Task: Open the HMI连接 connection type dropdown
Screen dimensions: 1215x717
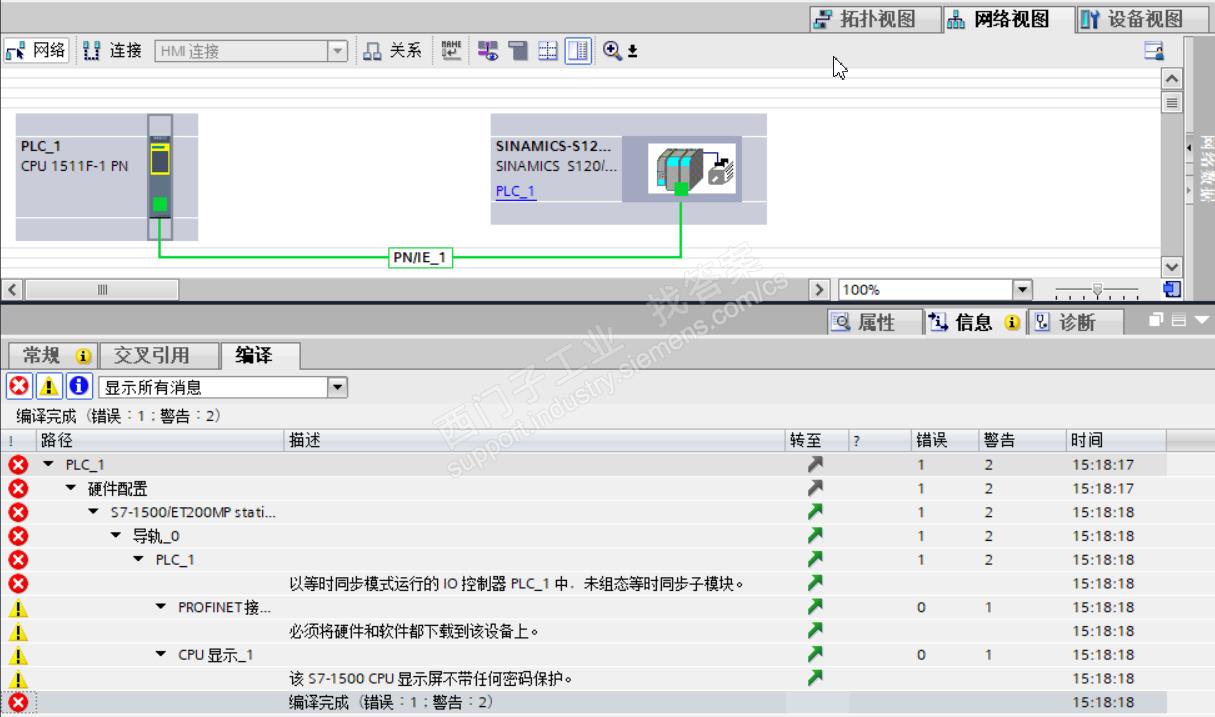Action: point(338,51)
